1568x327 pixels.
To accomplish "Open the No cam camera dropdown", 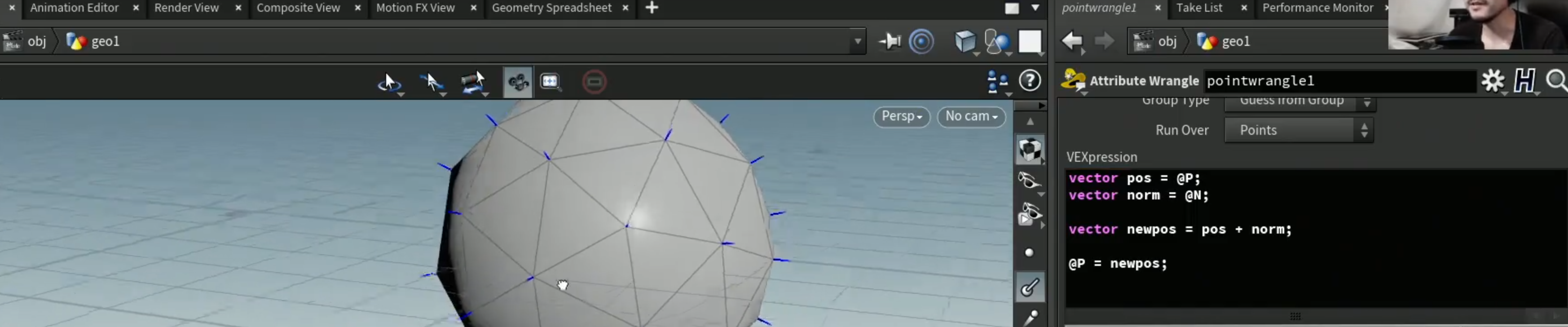I will click(971, 116).
